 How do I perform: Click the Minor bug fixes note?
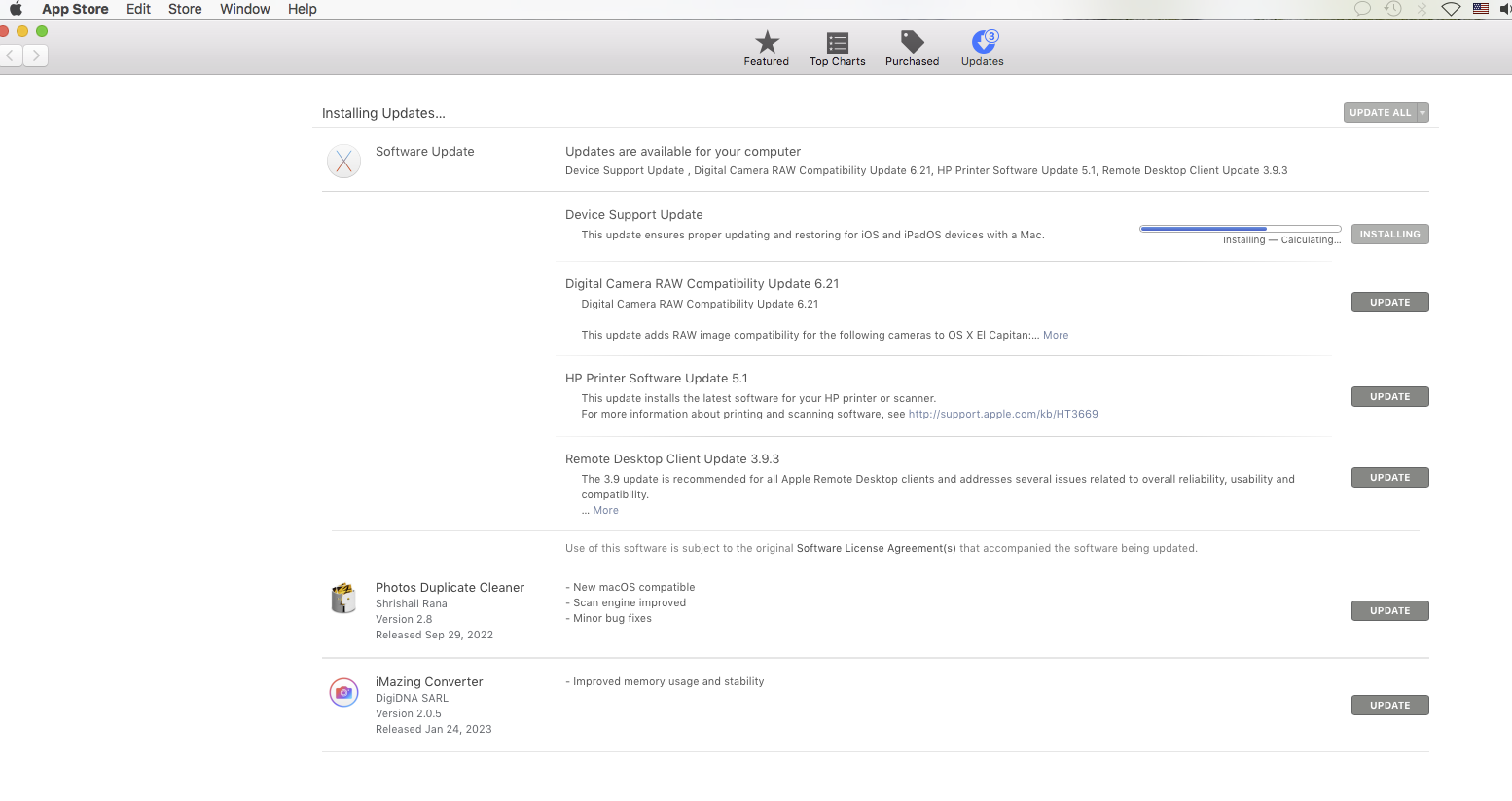click(x=609, y=618)
